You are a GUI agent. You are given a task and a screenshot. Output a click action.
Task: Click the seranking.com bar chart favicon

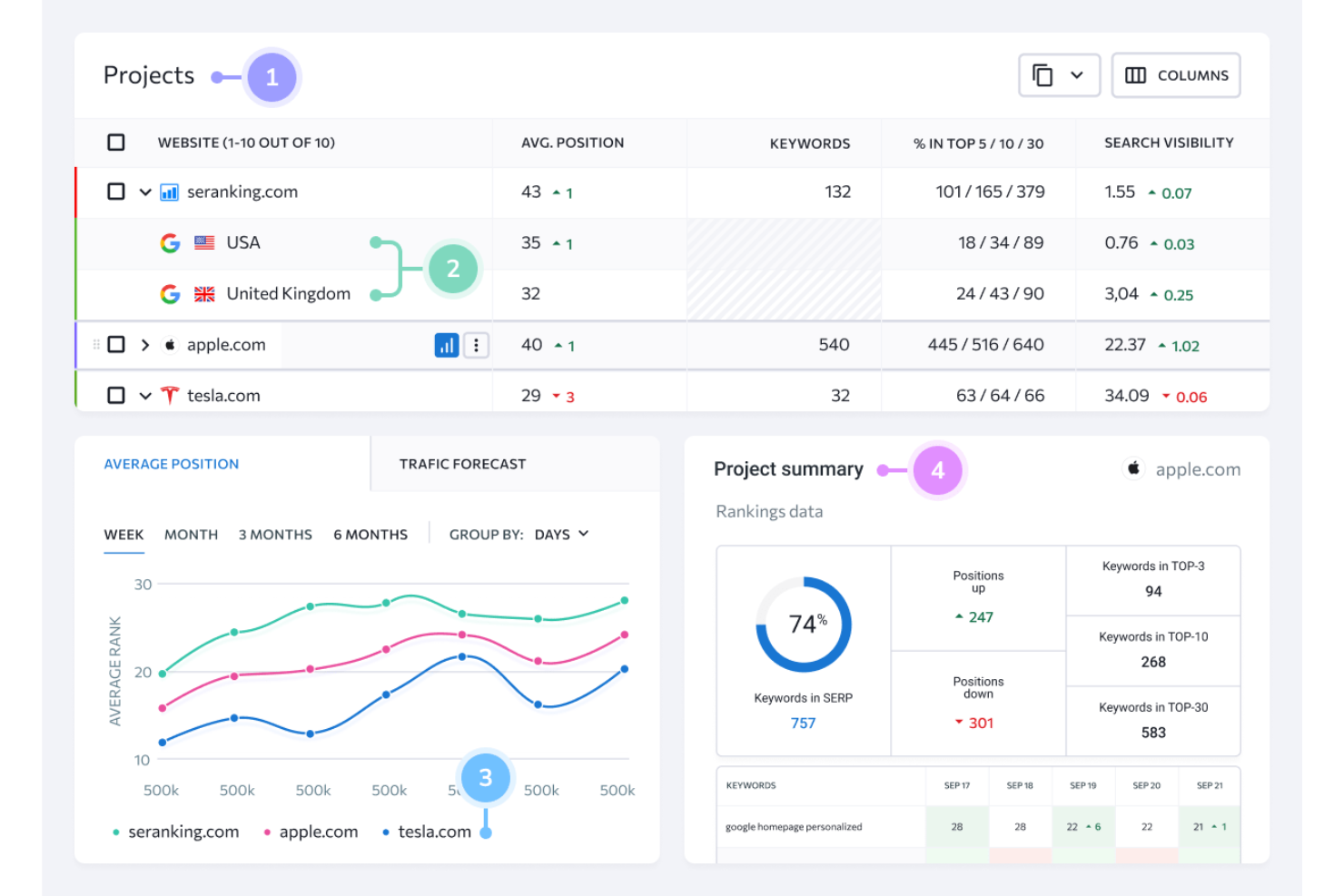[169, 192]
